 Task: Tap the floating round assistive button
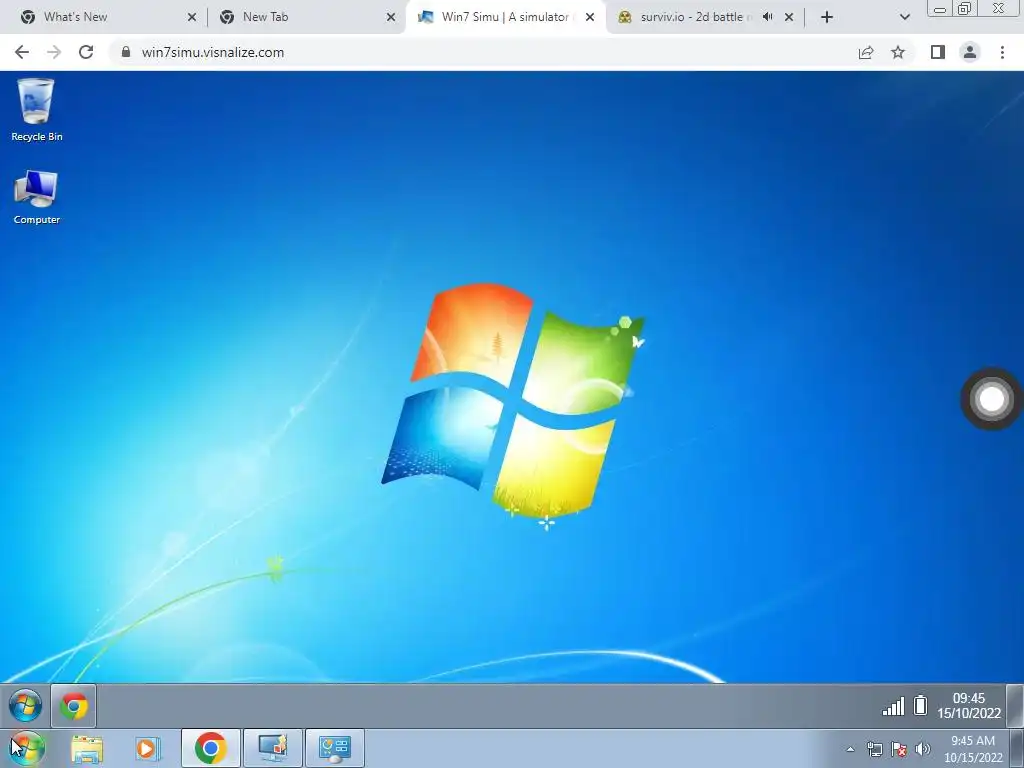pos(991,399)
